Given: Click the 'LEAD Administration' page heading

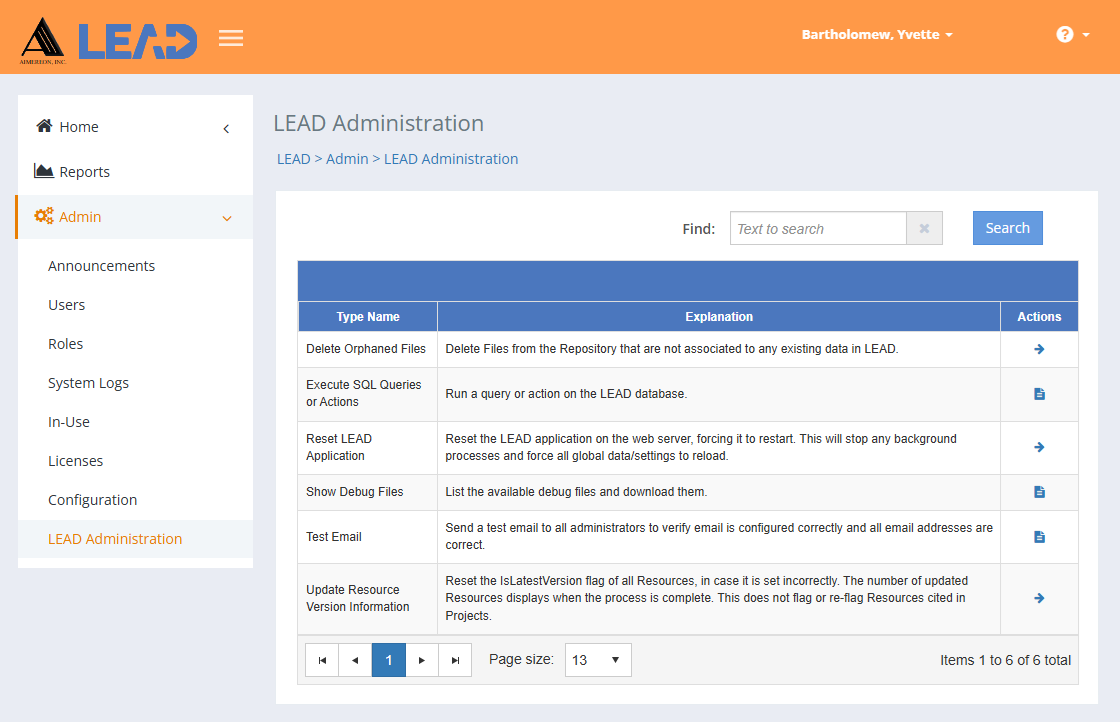Looking at the screenshot, I should [x=379, y=123].
